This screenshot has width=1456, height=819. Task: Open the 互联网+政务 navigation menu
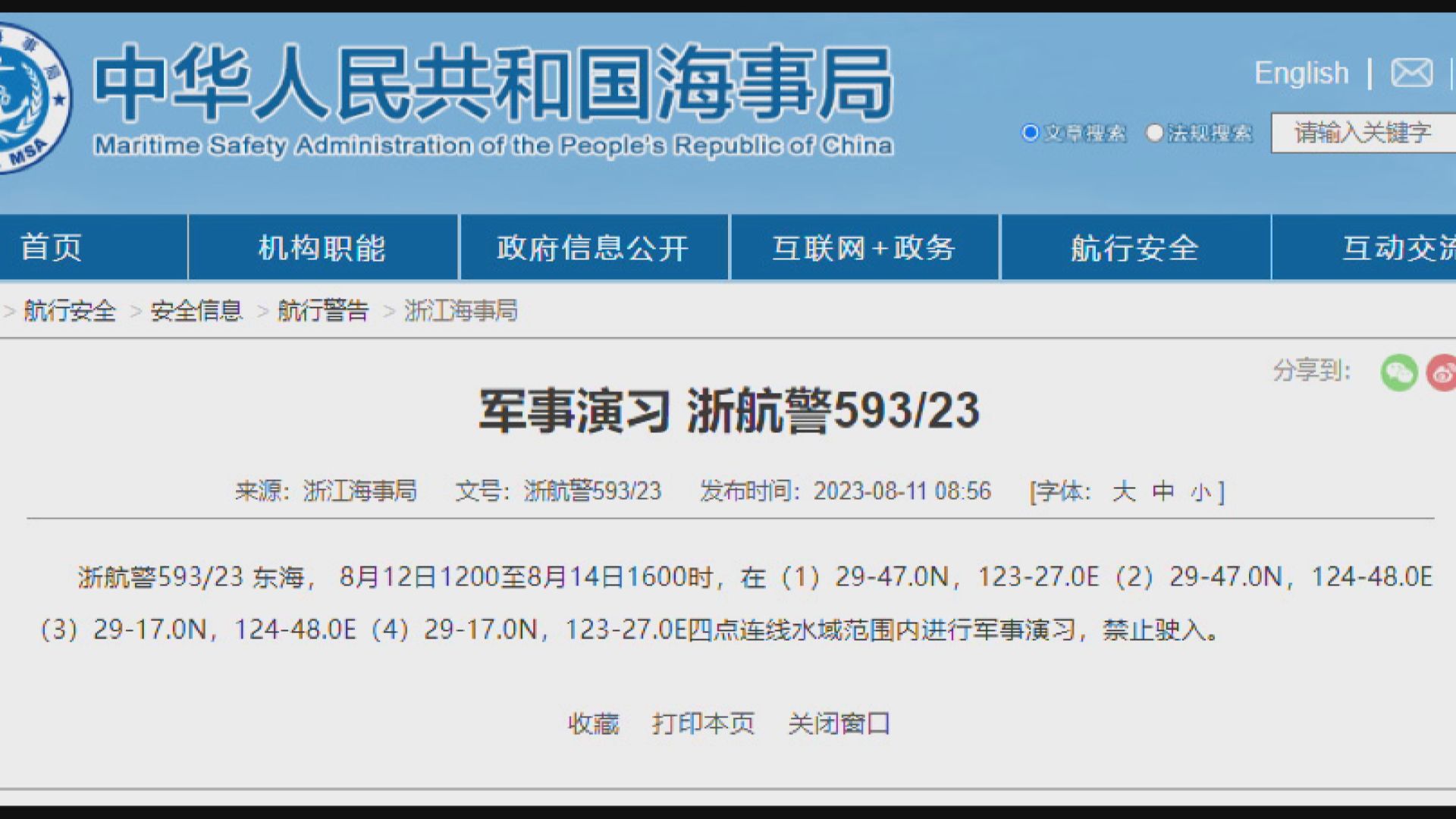point(864,247)
